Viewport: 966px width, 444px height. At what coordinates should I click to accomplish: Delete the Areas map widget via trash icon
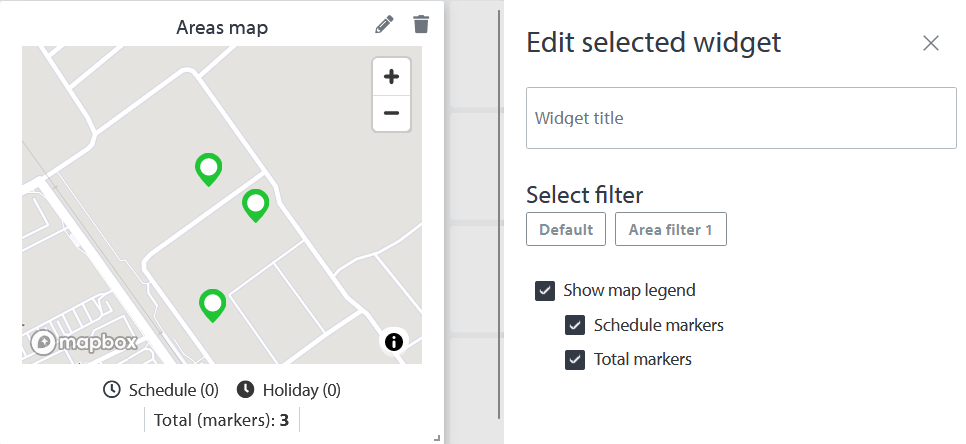click(x=421, y=25)
